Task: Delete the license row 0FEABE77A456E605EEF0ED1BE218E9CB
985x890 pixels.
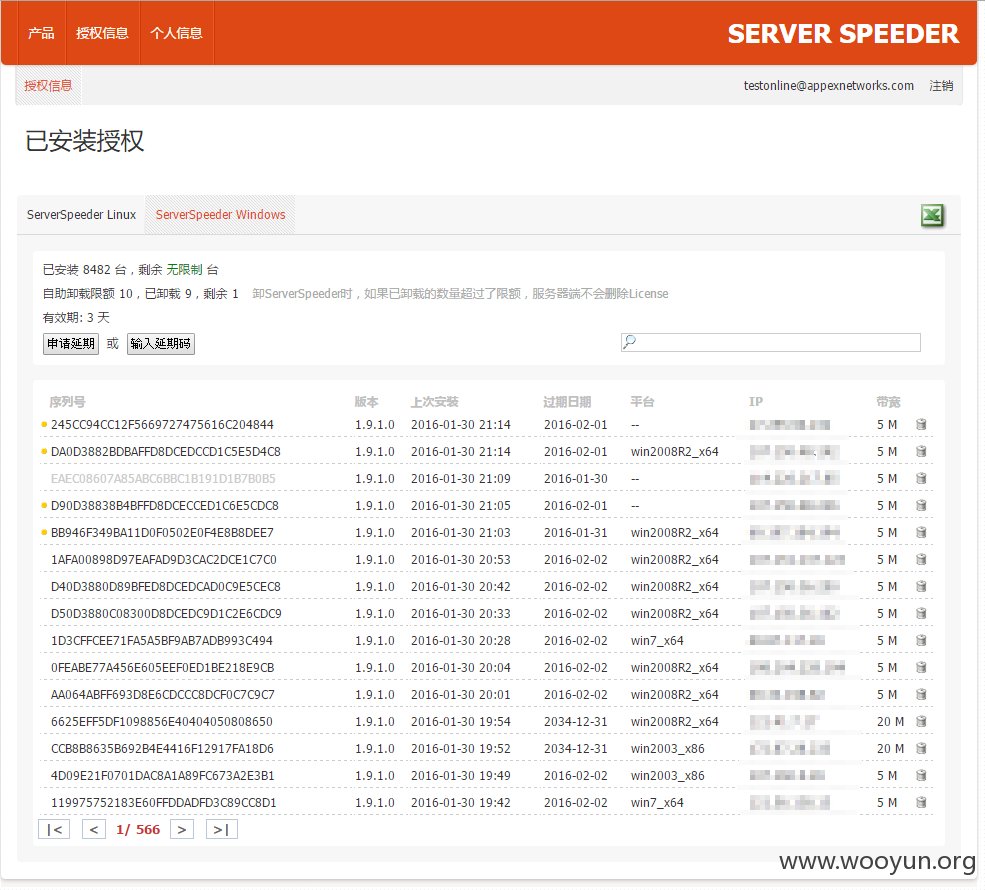Action: coord(921,668)
